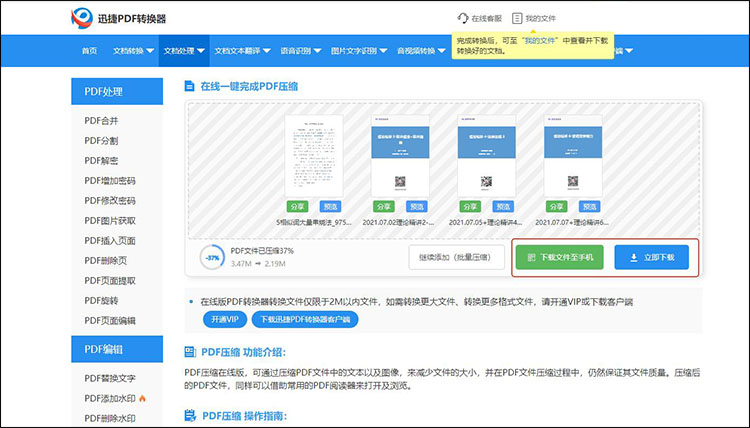The image size is (750, 428).
Task: Select PDF解密 in the sidebar
Action: coord(101,161)
